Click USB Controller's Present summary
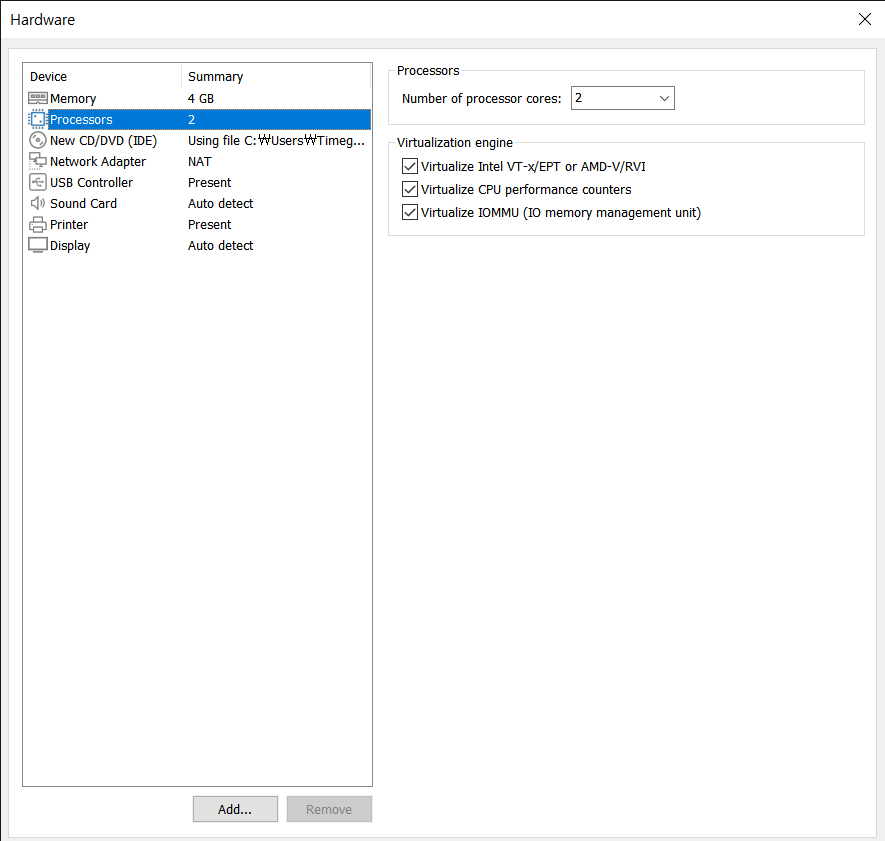The image size is (885, 841). (209, 183)
